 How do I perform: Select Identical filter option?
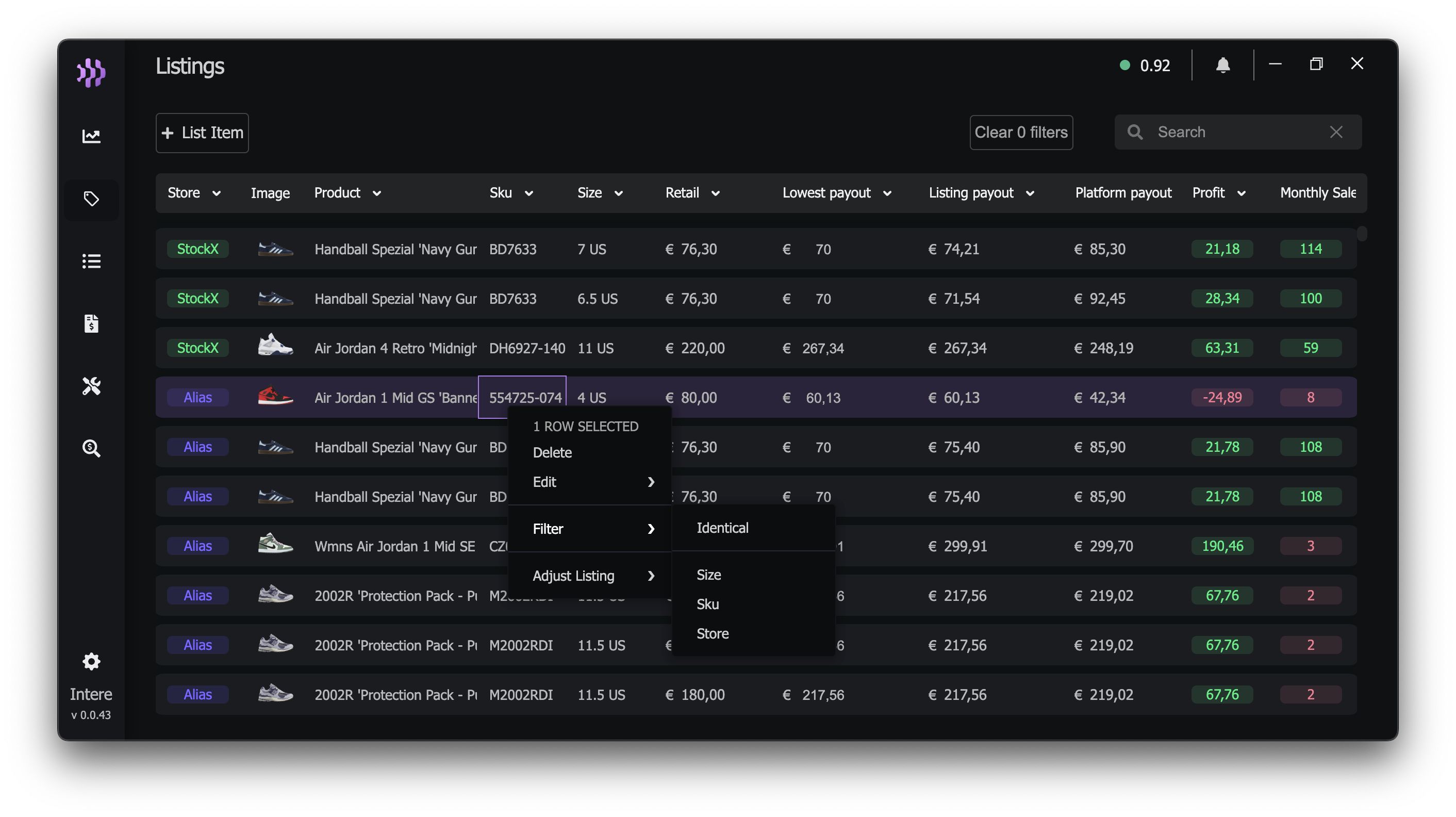point(753,528)
